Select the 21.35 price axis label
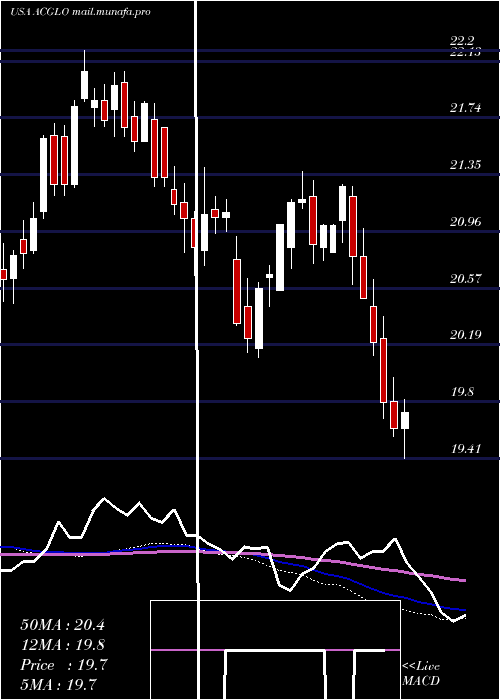 click(466, 165)
